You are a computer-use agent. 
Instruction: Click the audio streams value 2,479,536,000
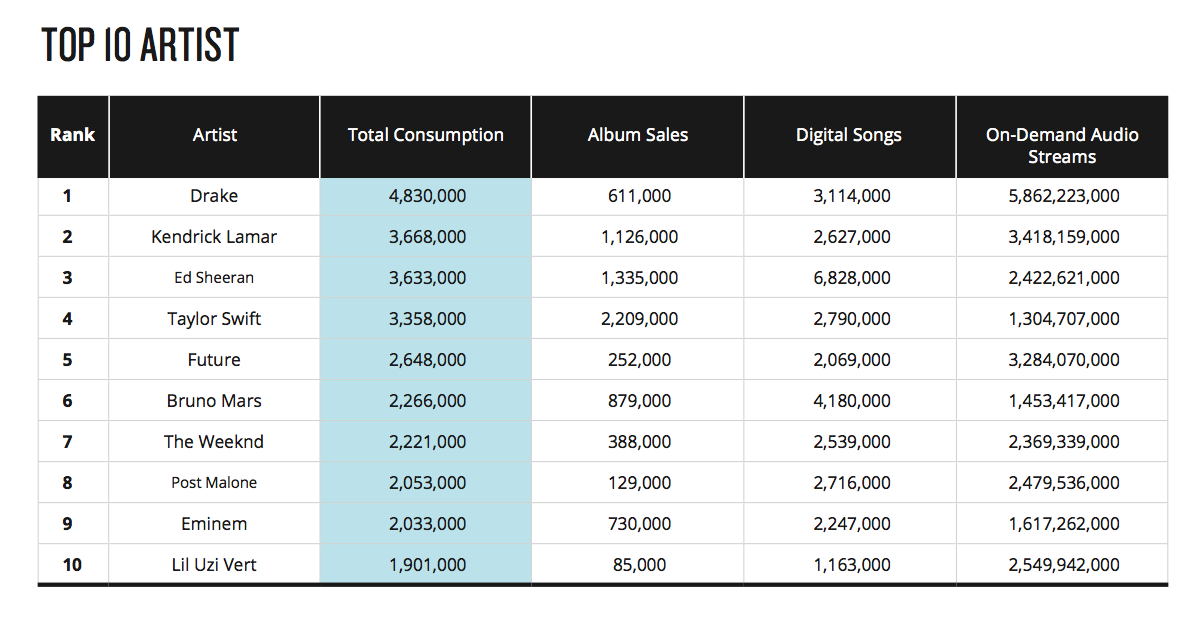tap(1064, 484)
